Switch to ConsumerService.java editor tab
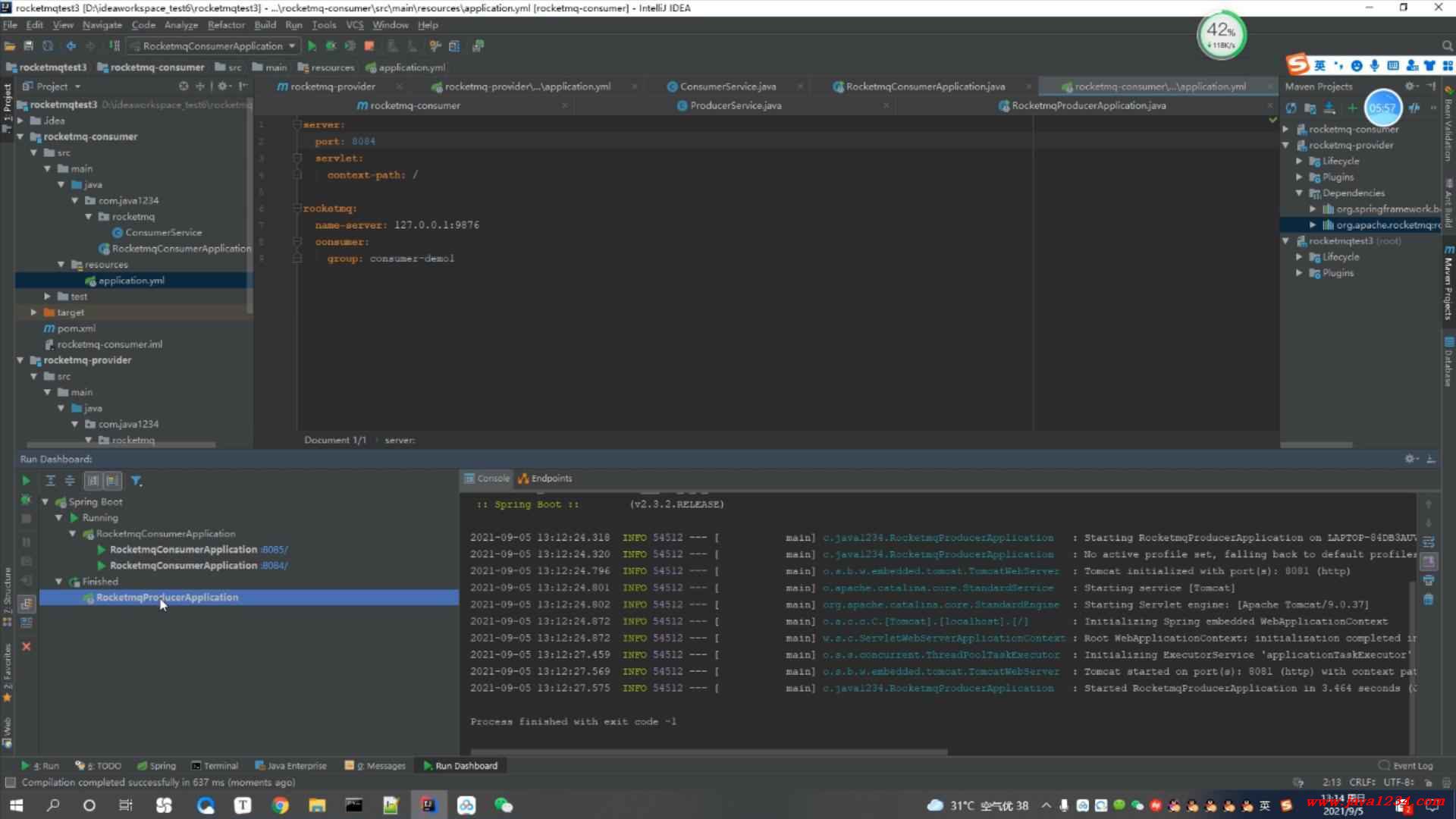The width and height of the screenshot is (1456, 819). tap(727, 86)
